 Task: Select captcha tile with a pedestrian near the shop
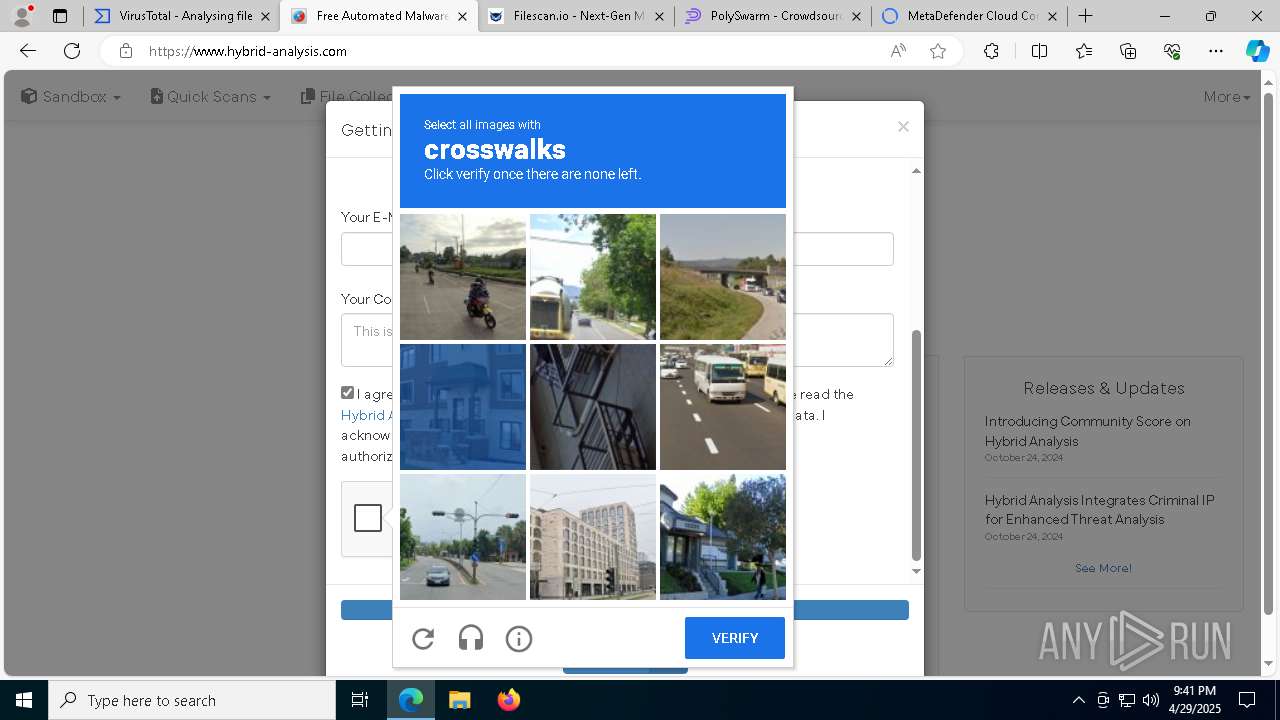tap(723, 537)
